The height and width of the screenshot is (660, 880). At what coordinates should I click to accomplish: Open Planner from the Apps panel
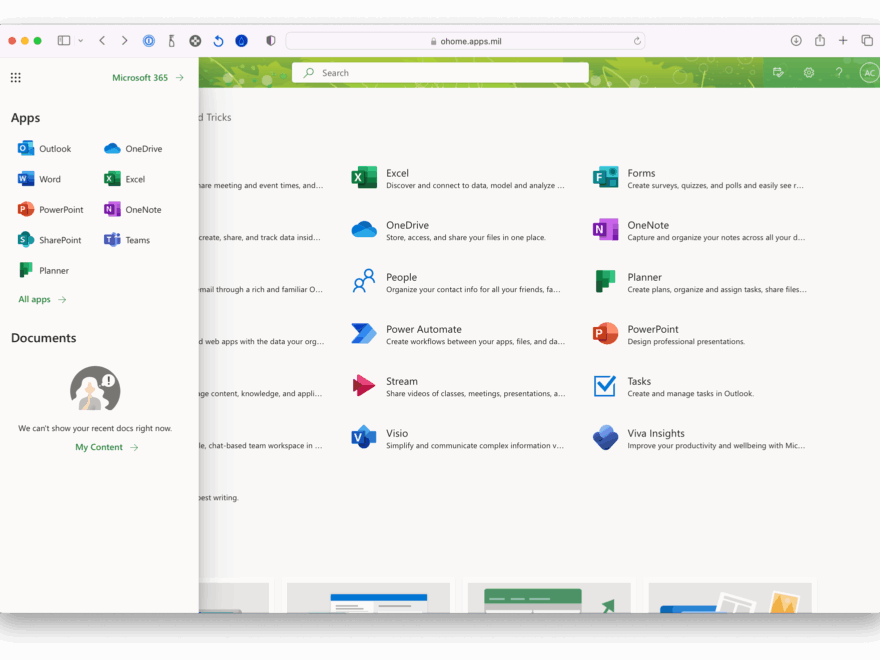pos(43,270)
